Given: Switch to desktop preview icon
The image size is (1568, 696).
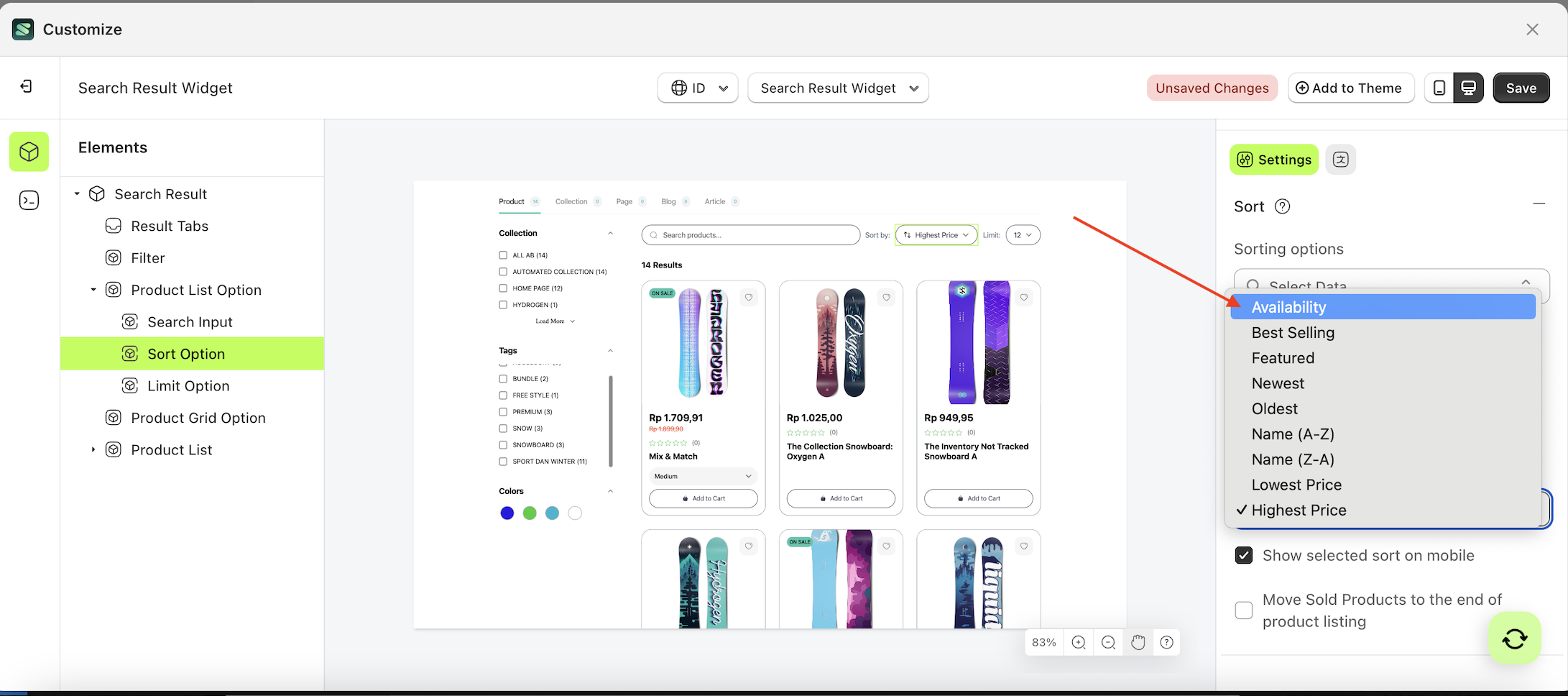Looking at the screenshot, I should point(1469,88).
